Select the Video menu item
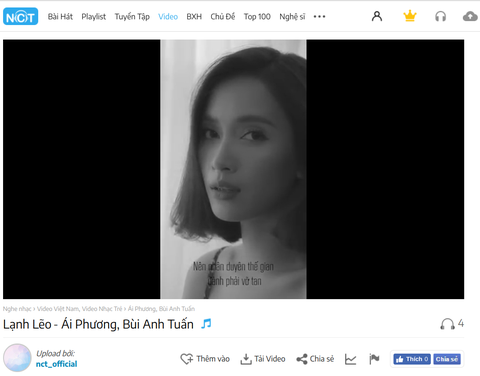 pyautogui.click(x=168, y=17)
